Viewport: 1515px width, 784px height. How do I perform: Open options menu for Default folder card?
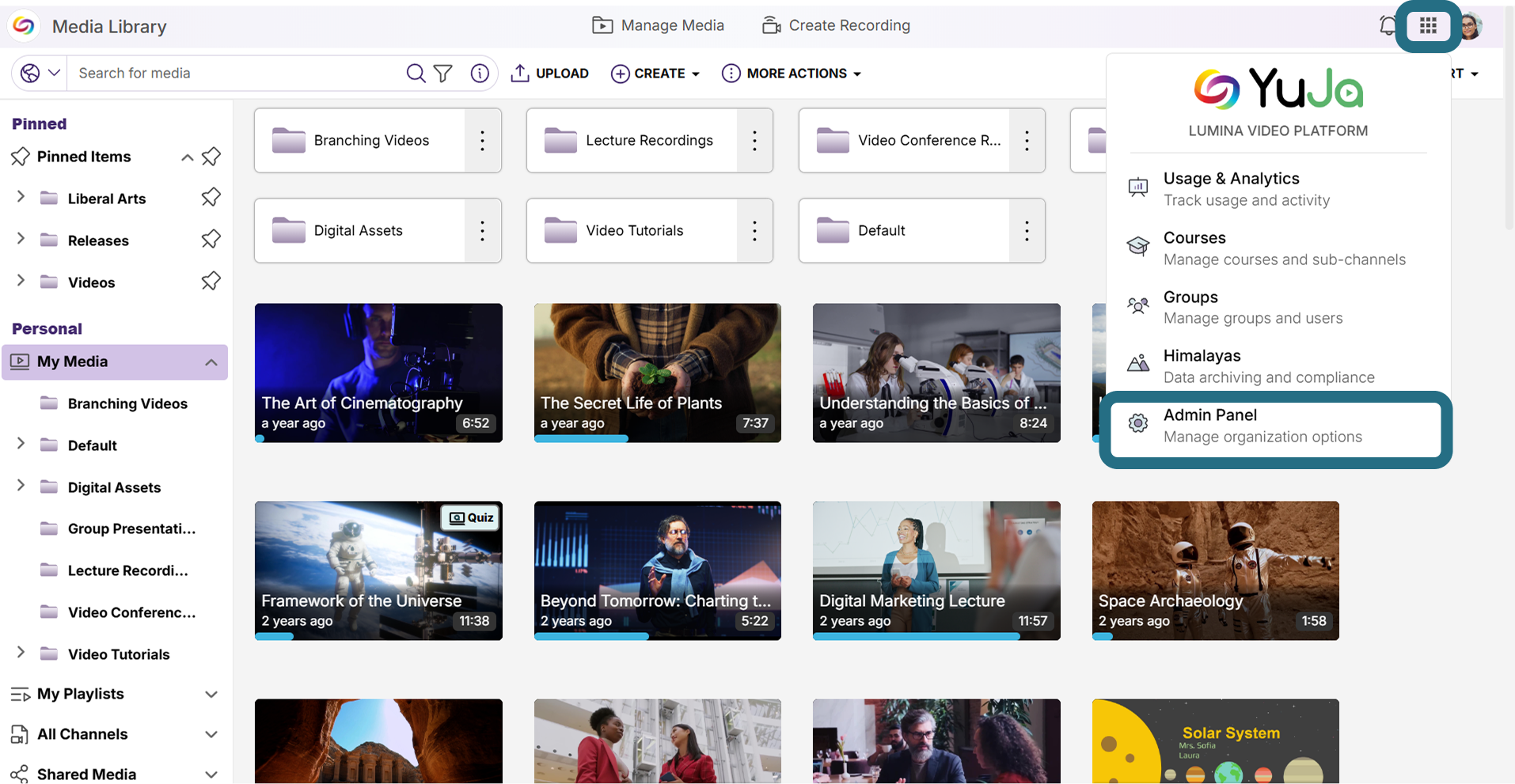(1027, 231)
